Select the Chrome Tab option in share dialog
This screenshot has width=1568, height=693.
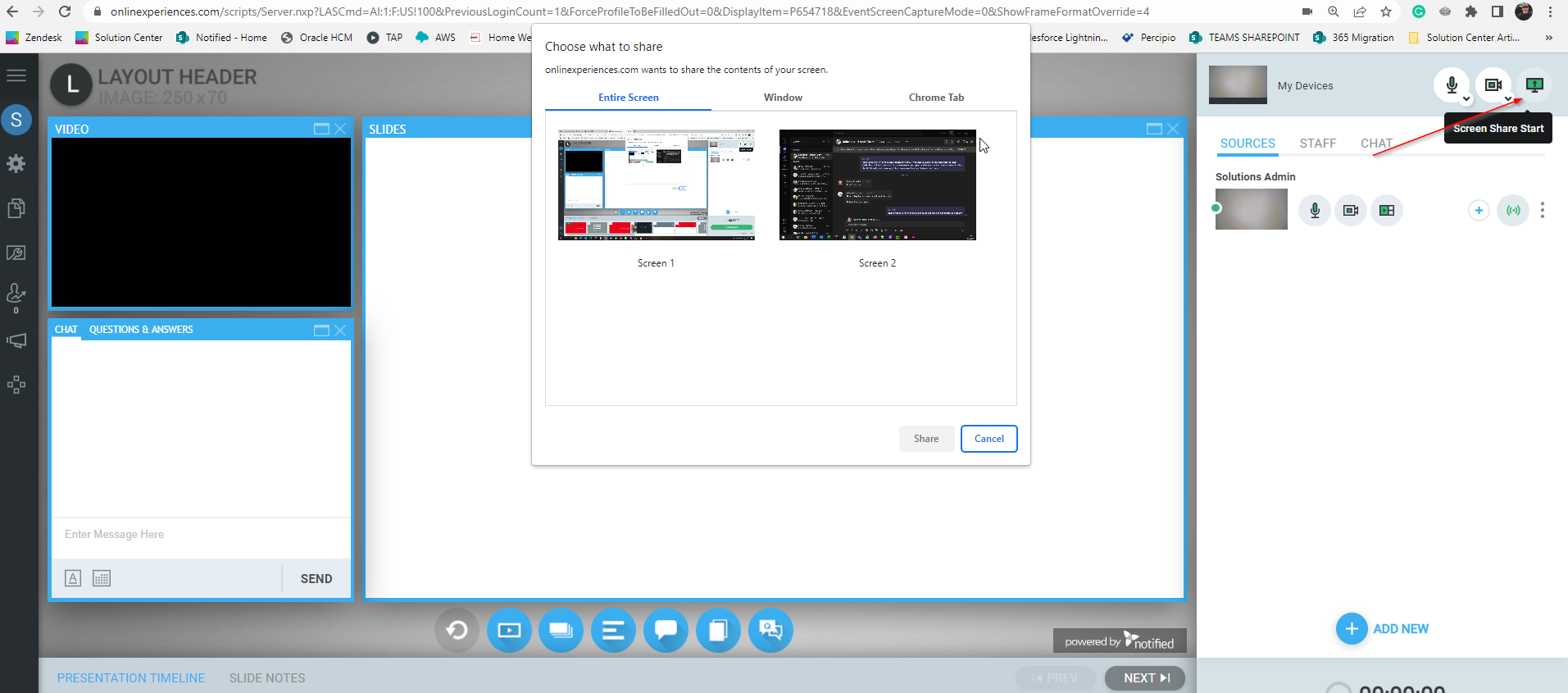click(936, 97)
